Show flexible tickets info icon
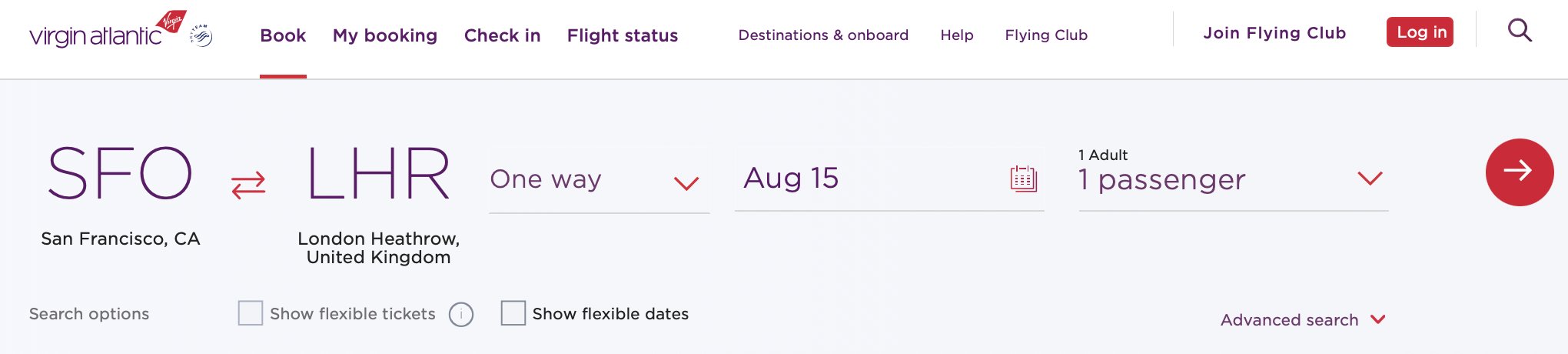The height and width of the screenshot is (354, 1568). pyautogui.click(x=461, y=314)
